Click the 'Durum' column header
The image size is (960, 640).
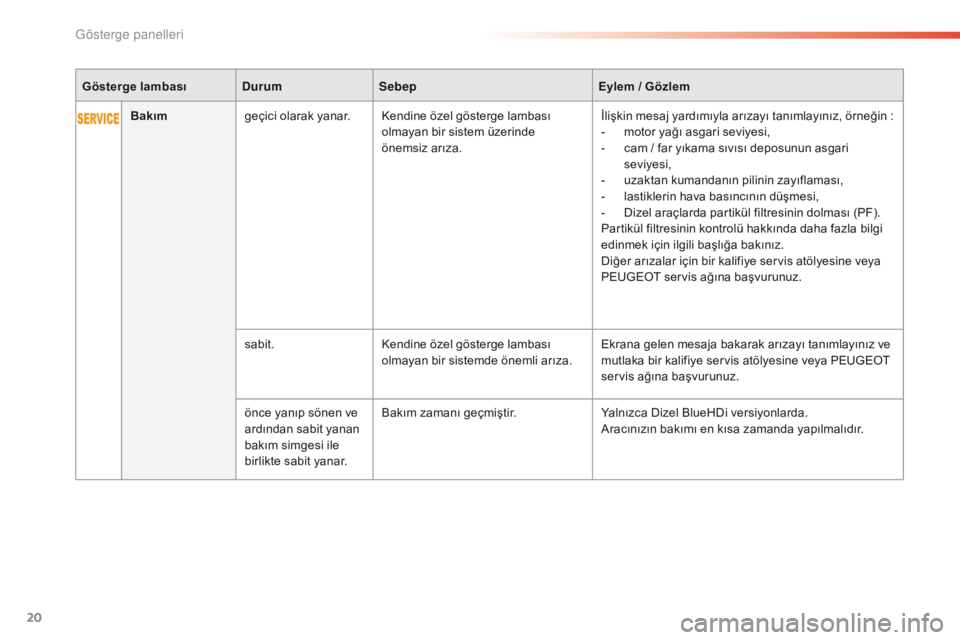click(262, 86)
